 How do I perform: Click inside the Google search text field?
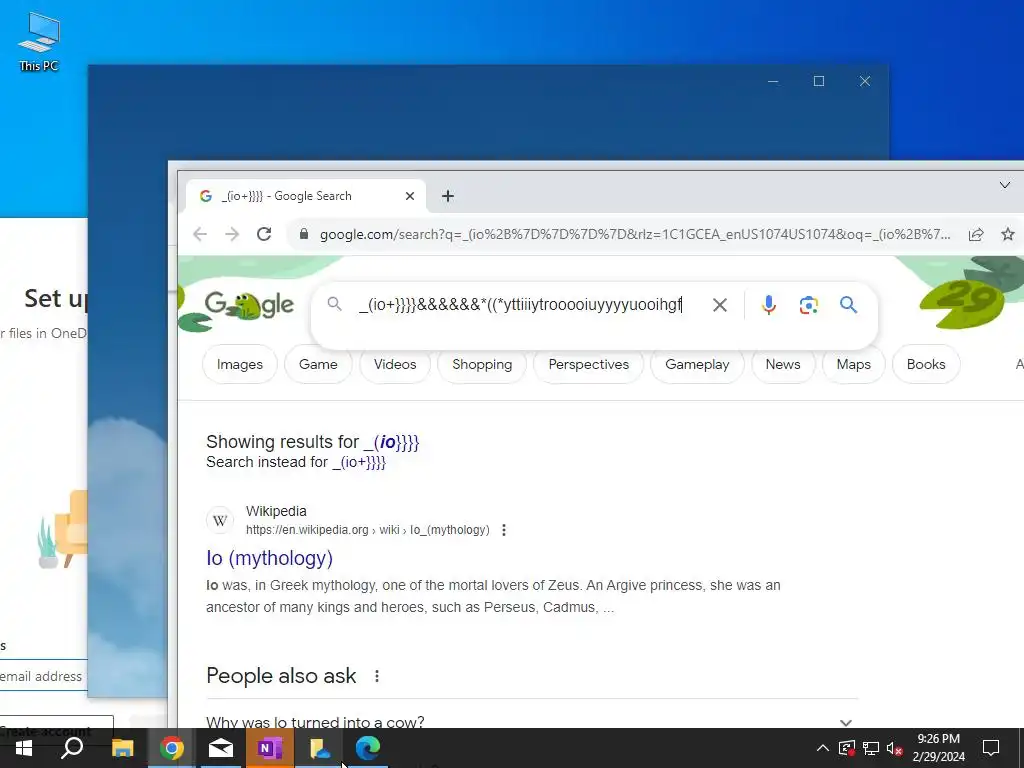point(521,305)
